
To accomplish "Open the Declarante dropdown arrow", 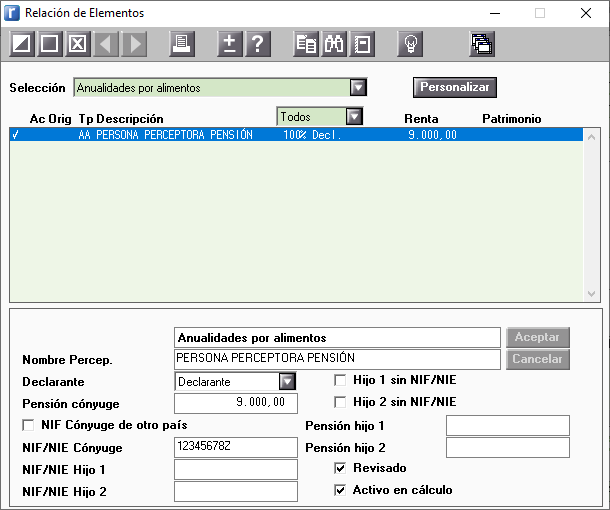I will coord(287,382).
